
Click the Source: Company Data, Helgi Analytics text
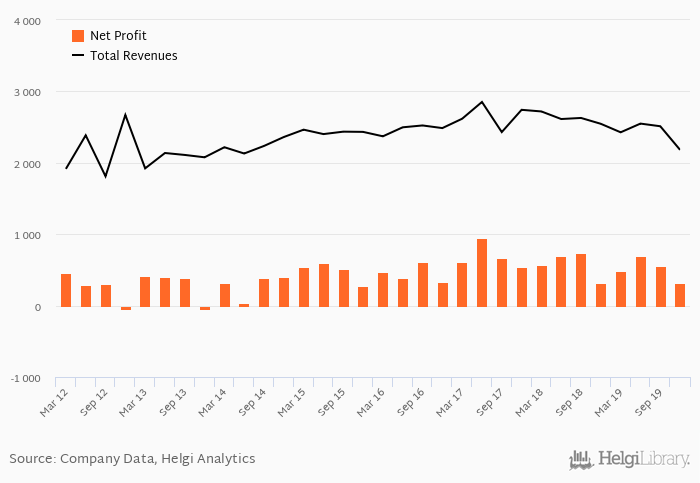pyautogui.click(x=132, y=459)
